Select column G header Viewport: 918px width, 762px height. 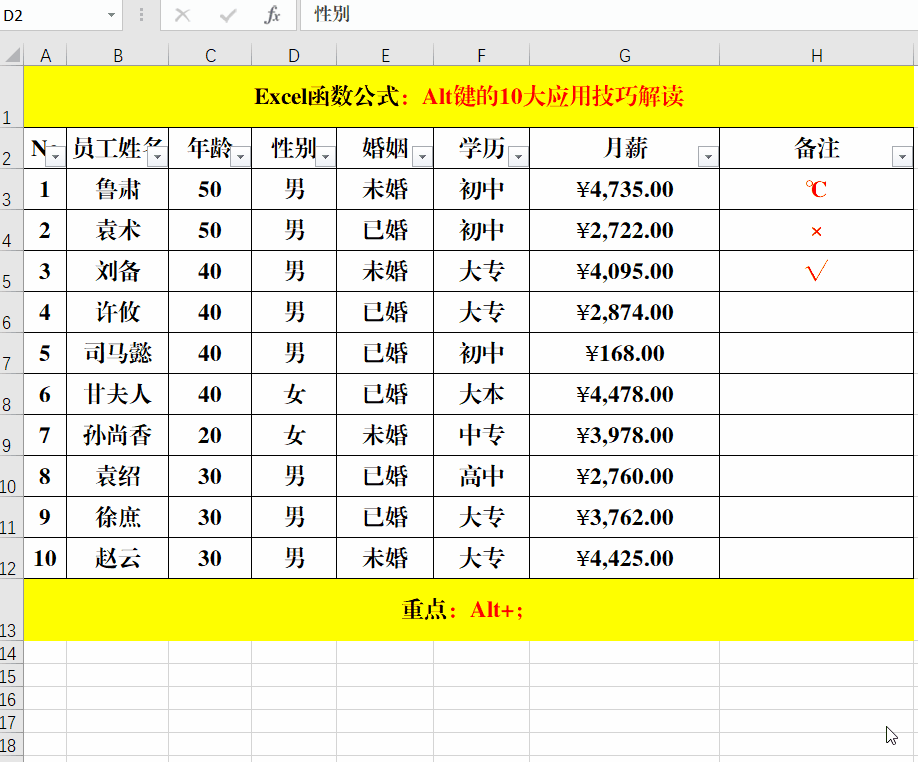(x=625, y=56)
